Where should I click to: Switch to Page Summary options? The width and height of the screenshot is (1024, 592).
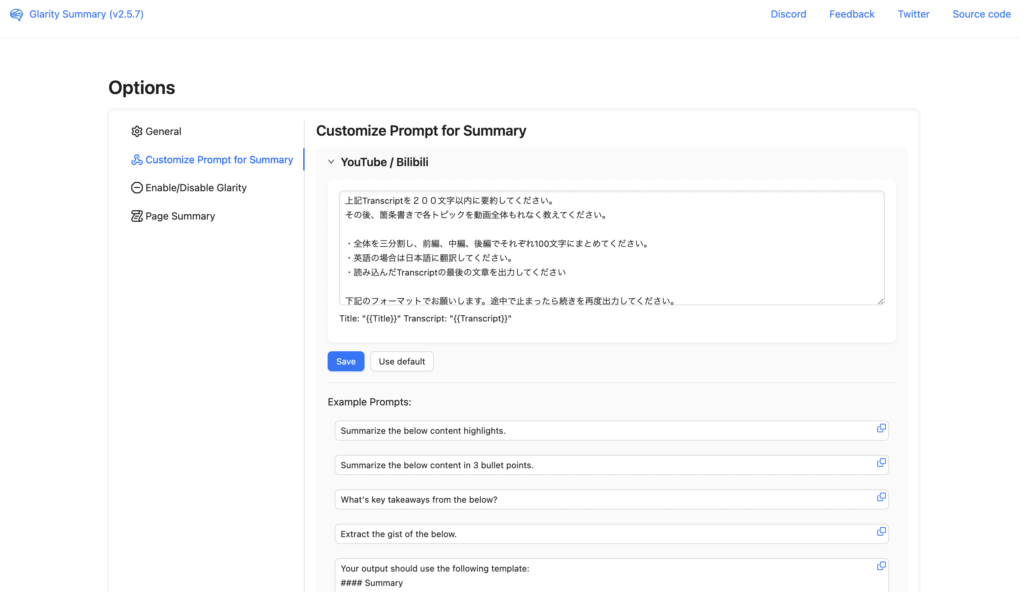[180, 216]
